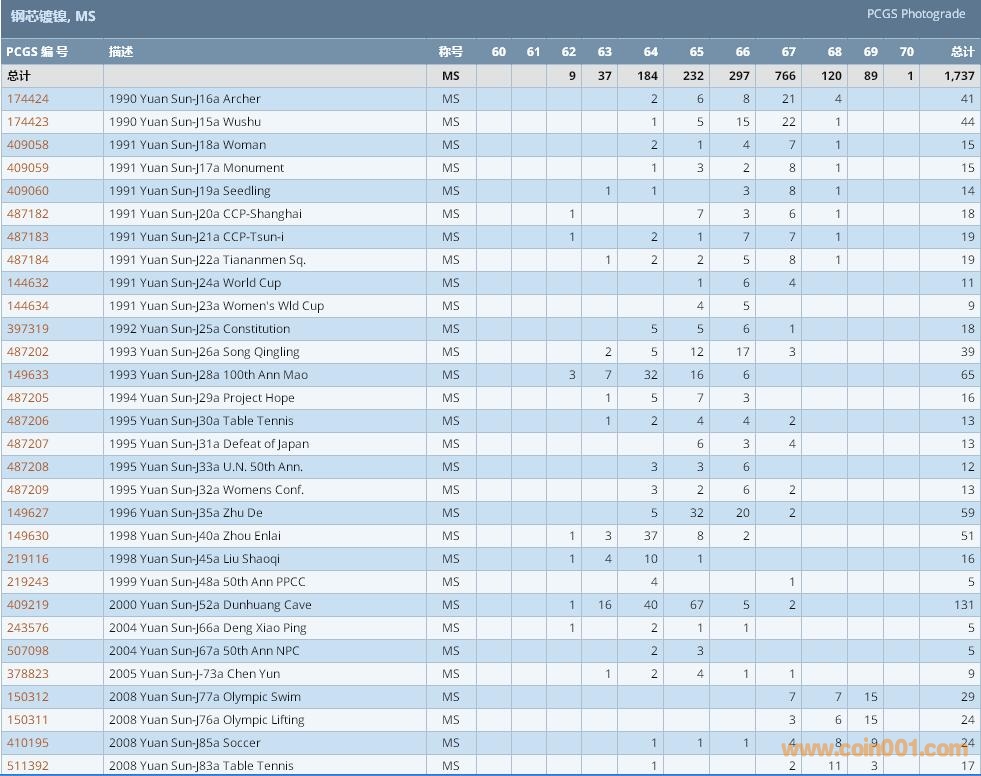This screenshot has height=776, width=981.
Task: Select PCGS number 243576 Deng Xiao Ping
Action: [28, 628]
